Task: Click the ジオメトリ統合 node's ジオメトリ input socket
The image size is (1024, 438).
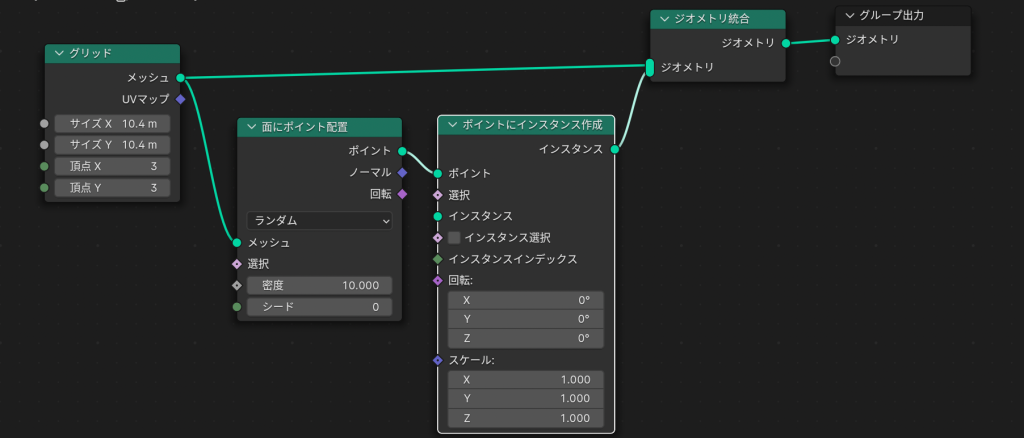Action: 650,67
